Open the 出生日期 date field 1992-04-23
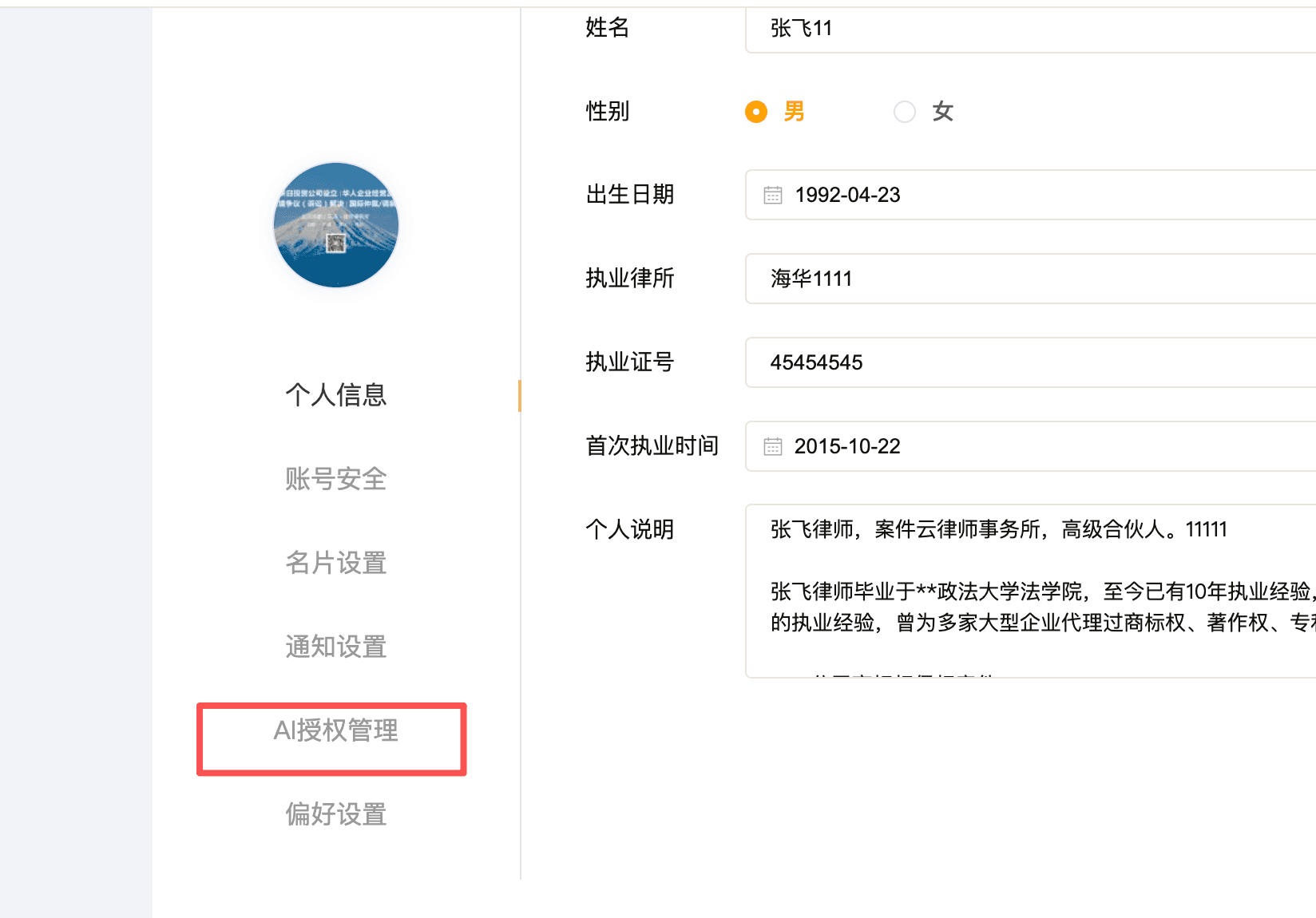Image resolution: width=1316 pixels, height=918 pixels. [x=1030, y=195]
